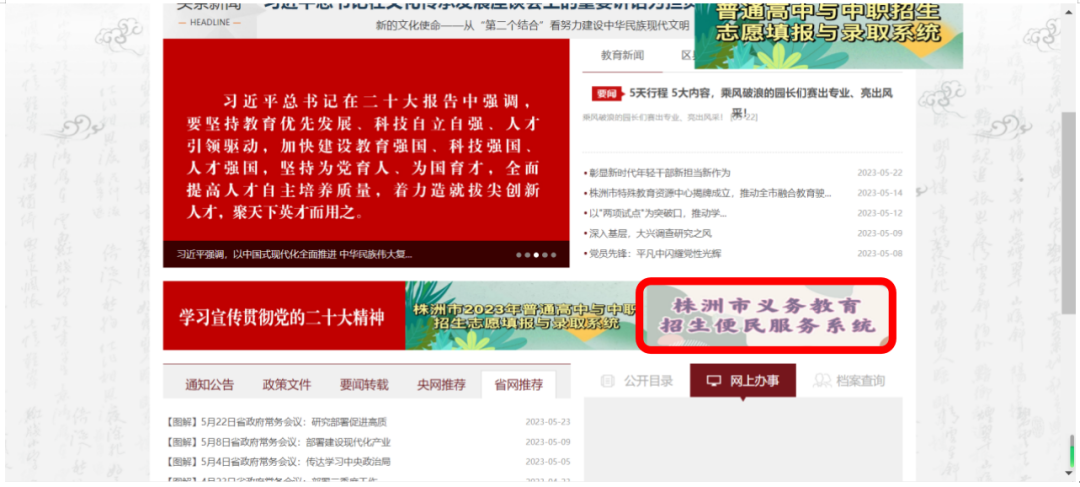Open 株洲市义务教育招生便民服务系统 banner

point(765,315)
